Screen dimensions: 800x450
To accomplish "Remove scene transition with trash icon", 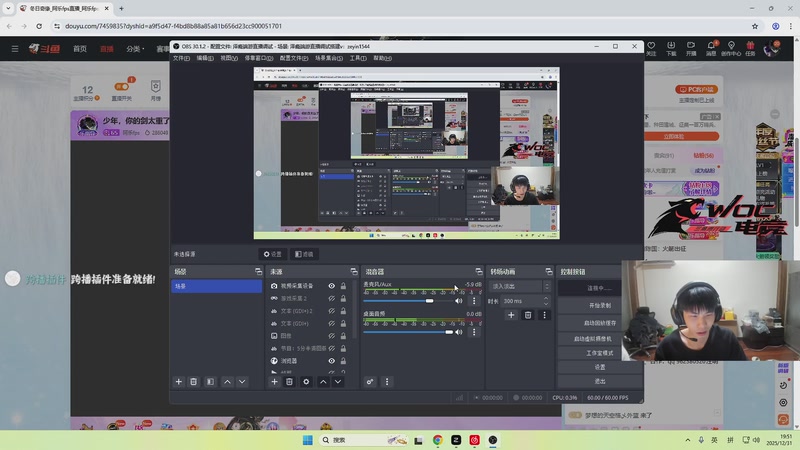I will pyautogui.click(x=528, y=315).
